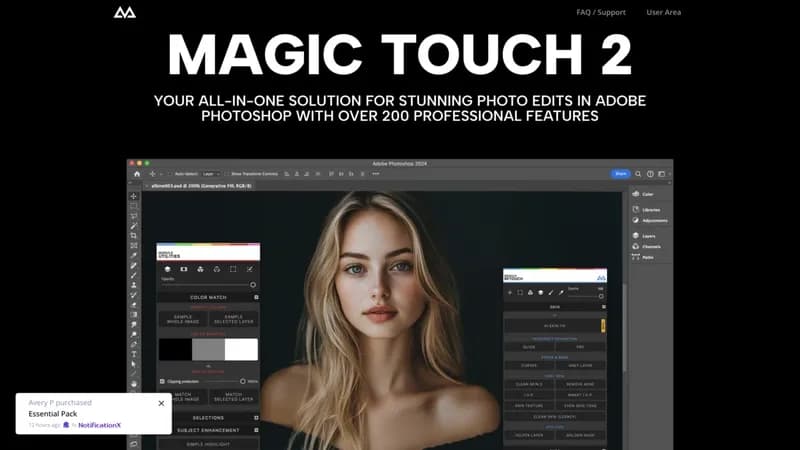Click the Remove Acne button
This screenshot has height=450, width=800.
pos(580,384)
